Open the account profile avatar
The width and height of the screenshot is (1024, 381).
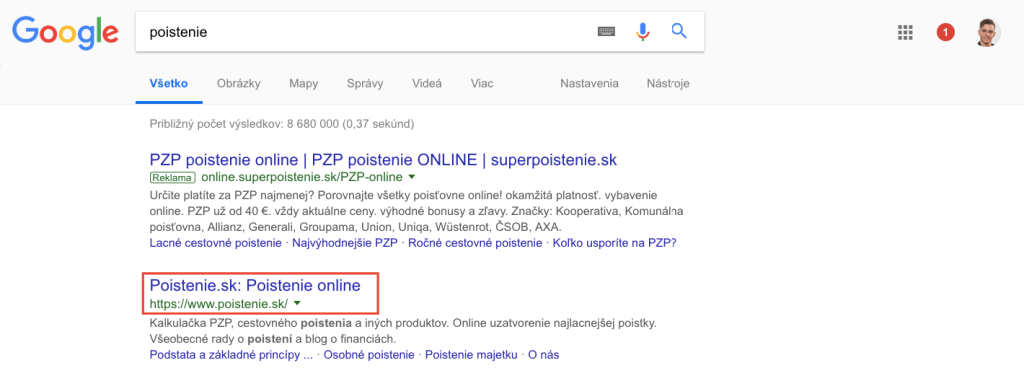(x=988, y=32)
